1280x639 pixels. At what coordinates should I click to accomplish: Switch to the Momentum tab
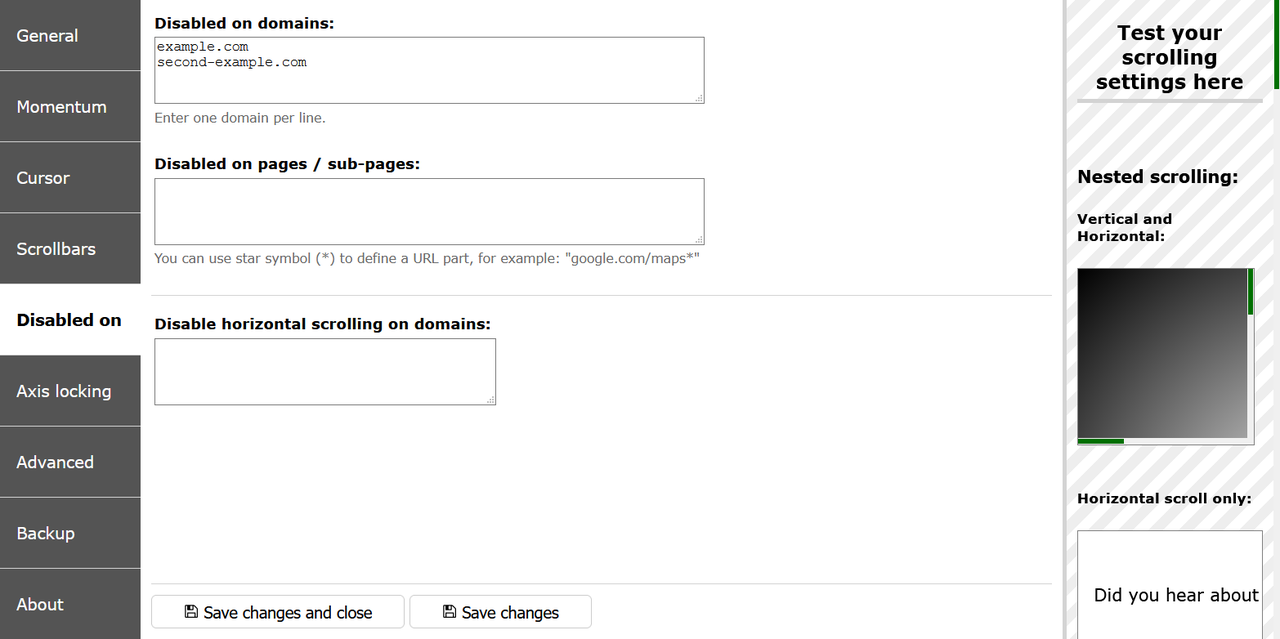tap(70, 106)
